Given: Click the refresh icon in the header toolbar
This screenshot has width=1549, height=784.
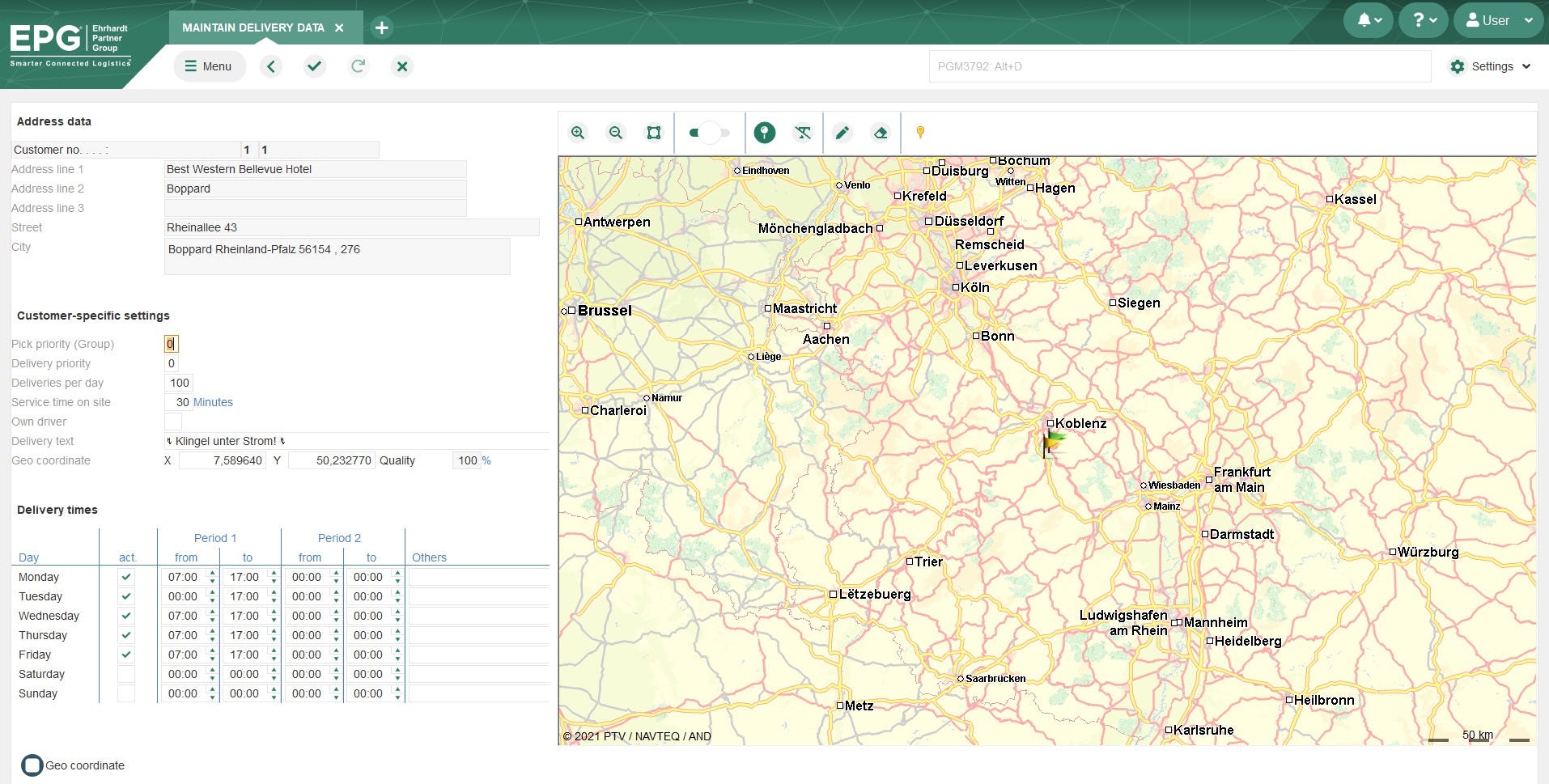Looking at the screenshot, I should click(359, 66).
